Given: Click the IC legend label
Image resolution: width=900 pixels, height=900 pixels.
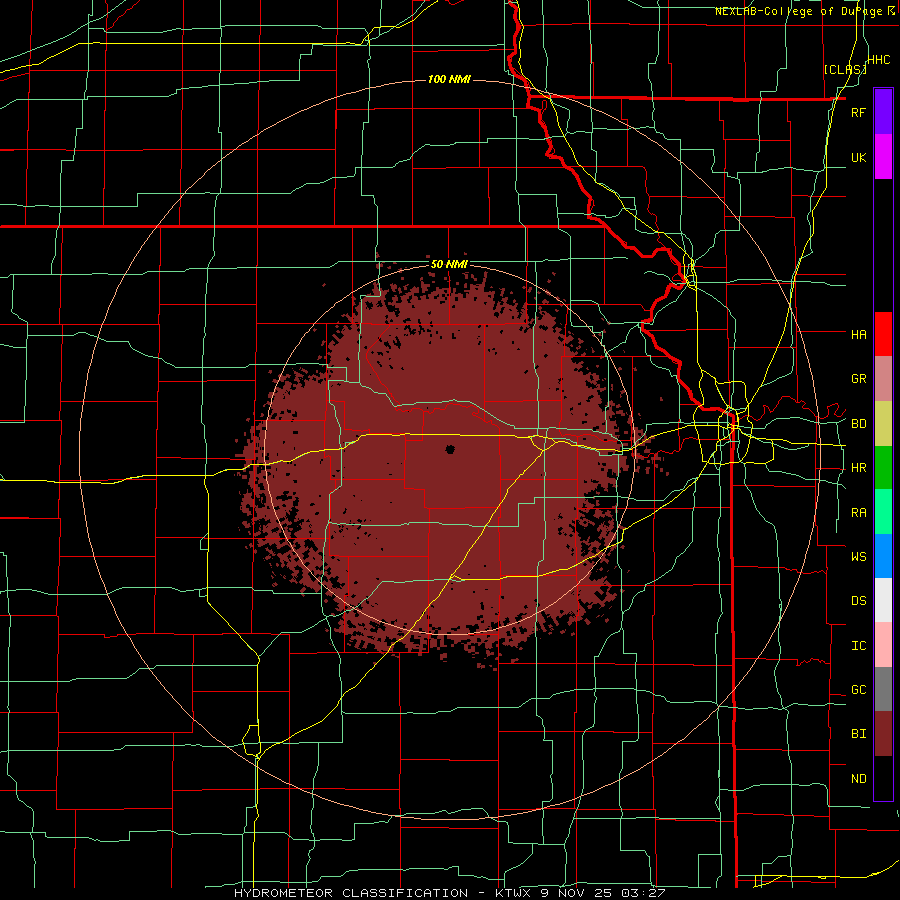Looking at the screenshot, I should pyautogui.click(x=859, y=646).
